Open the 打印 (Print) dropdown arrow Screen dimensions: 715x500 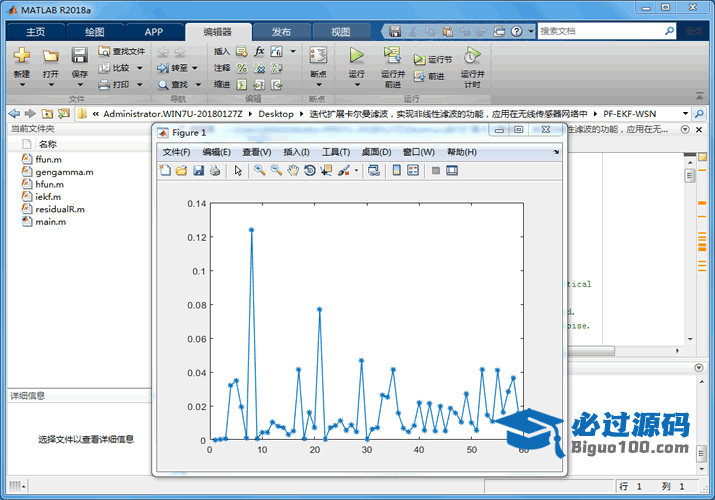click(x=140, y=85)
